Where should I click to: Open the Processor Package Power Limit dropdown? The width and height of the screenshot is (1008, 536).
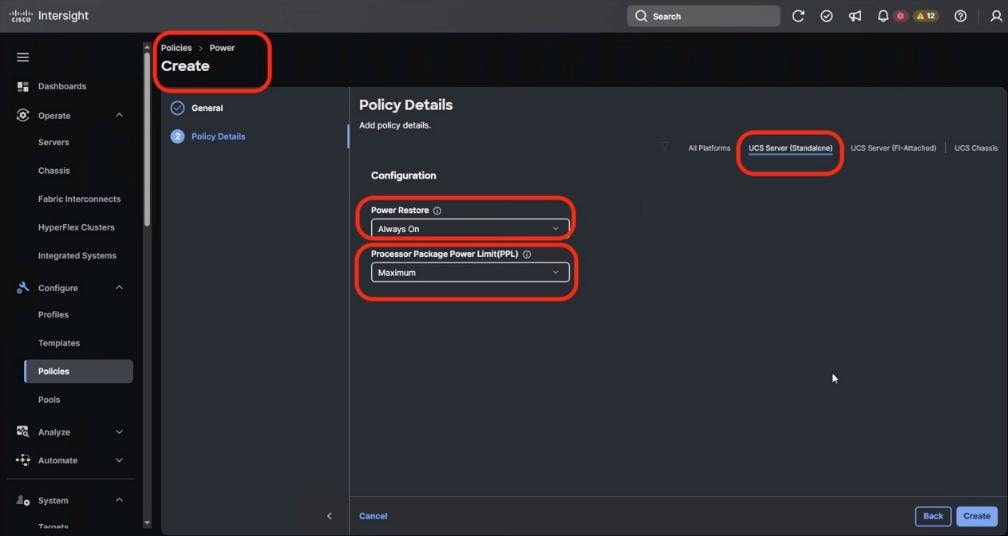470,272
